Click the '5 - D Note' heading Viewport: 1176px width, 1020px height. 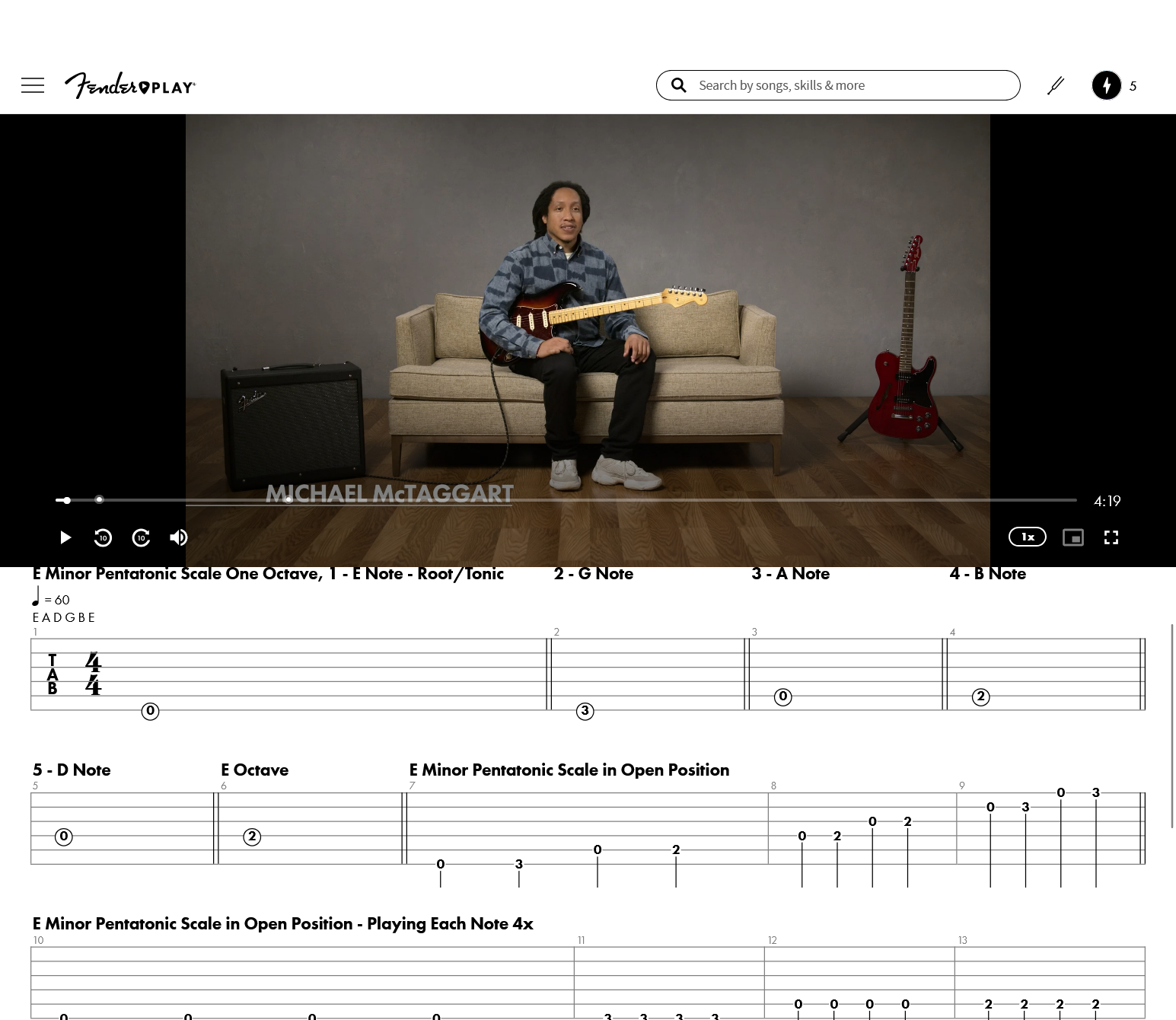72,770
